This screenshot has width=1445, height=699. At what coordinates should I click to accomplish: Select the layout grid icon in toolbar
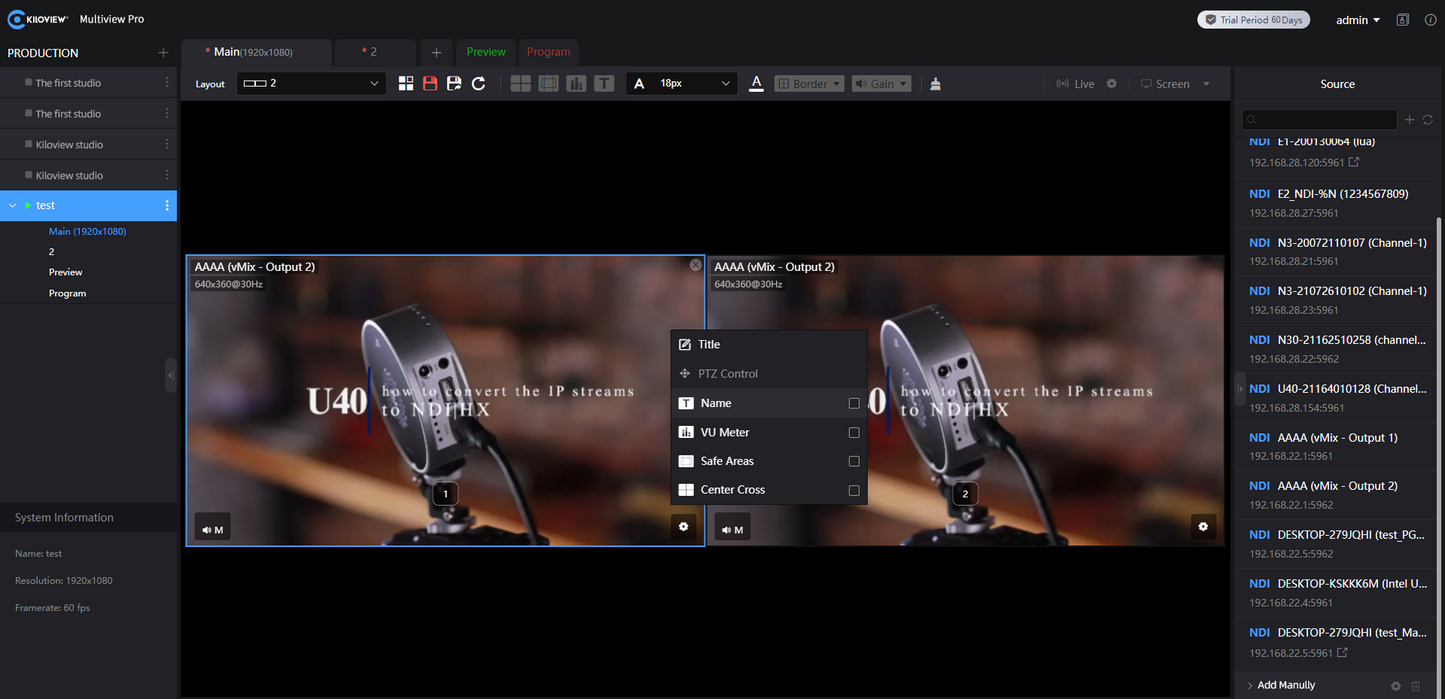[406, 83]
